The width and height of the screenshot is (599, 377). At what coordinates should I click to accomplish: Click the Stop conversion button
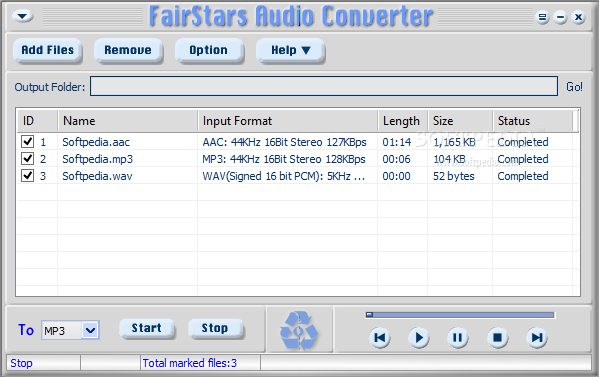click(x=215, y=328)
